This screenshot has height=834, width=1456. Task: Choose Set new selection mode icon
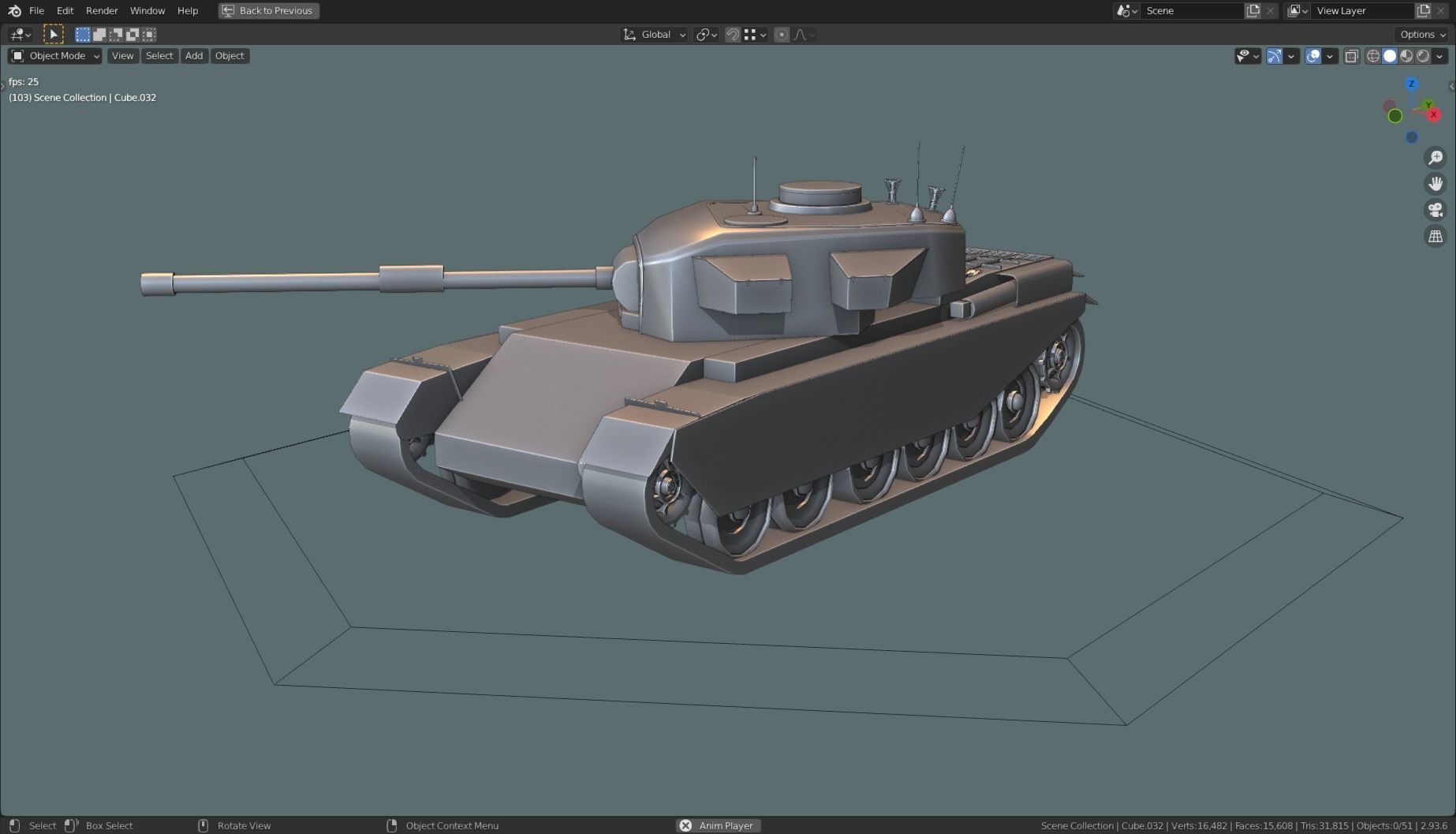pyautogui.click(x=83, y=35)
